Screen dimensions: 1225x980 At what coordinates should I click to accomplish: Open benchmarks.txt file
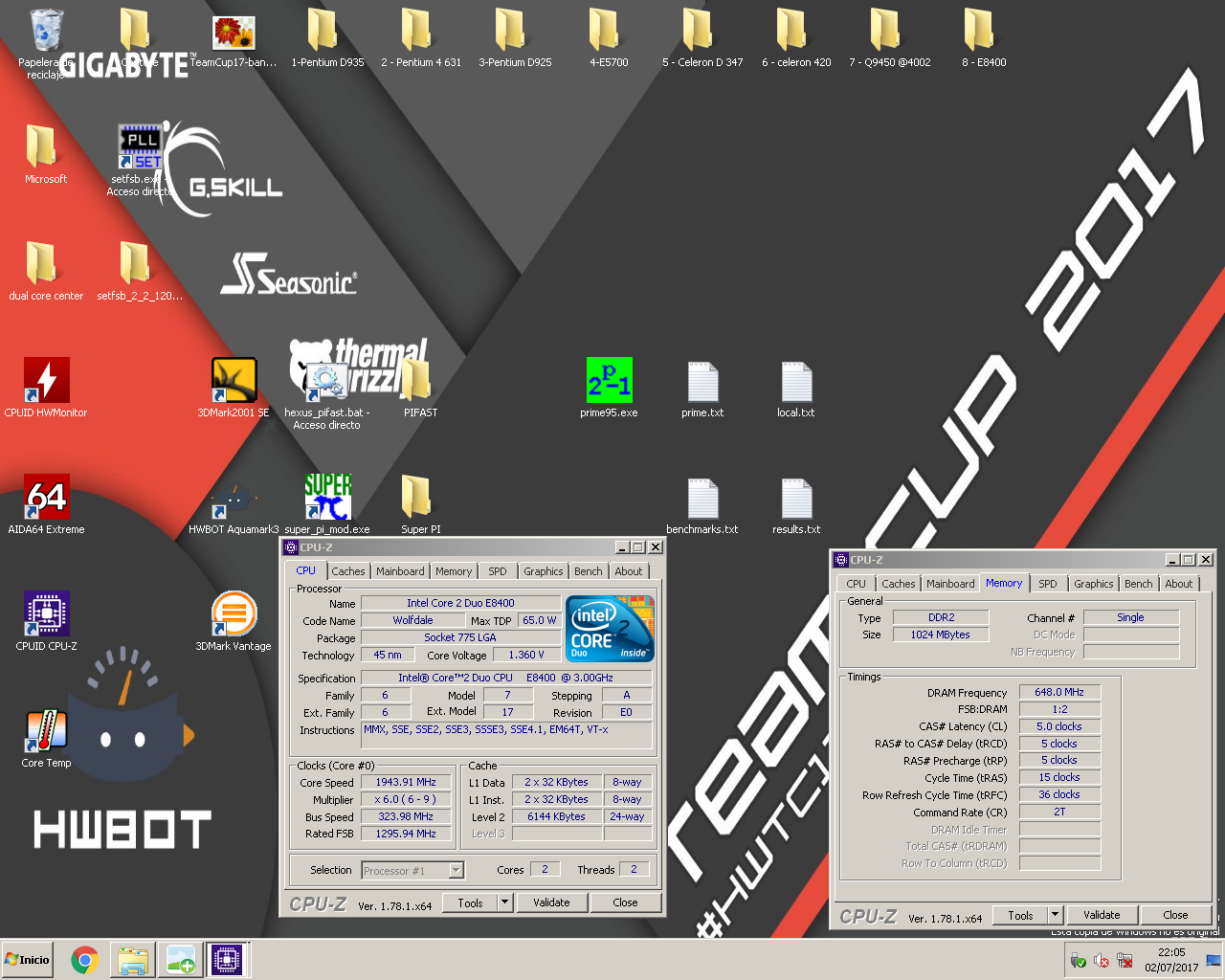[x=702, y=498]
